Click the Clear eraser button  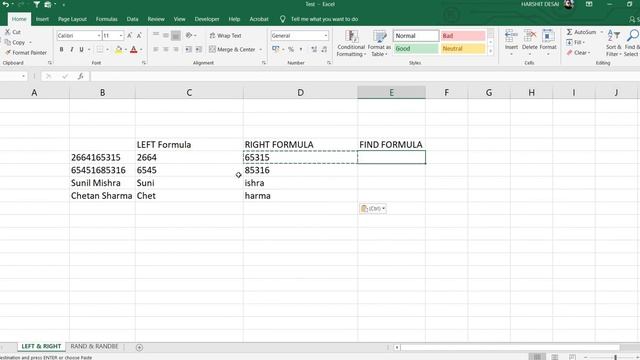click(x=578, y=53)
